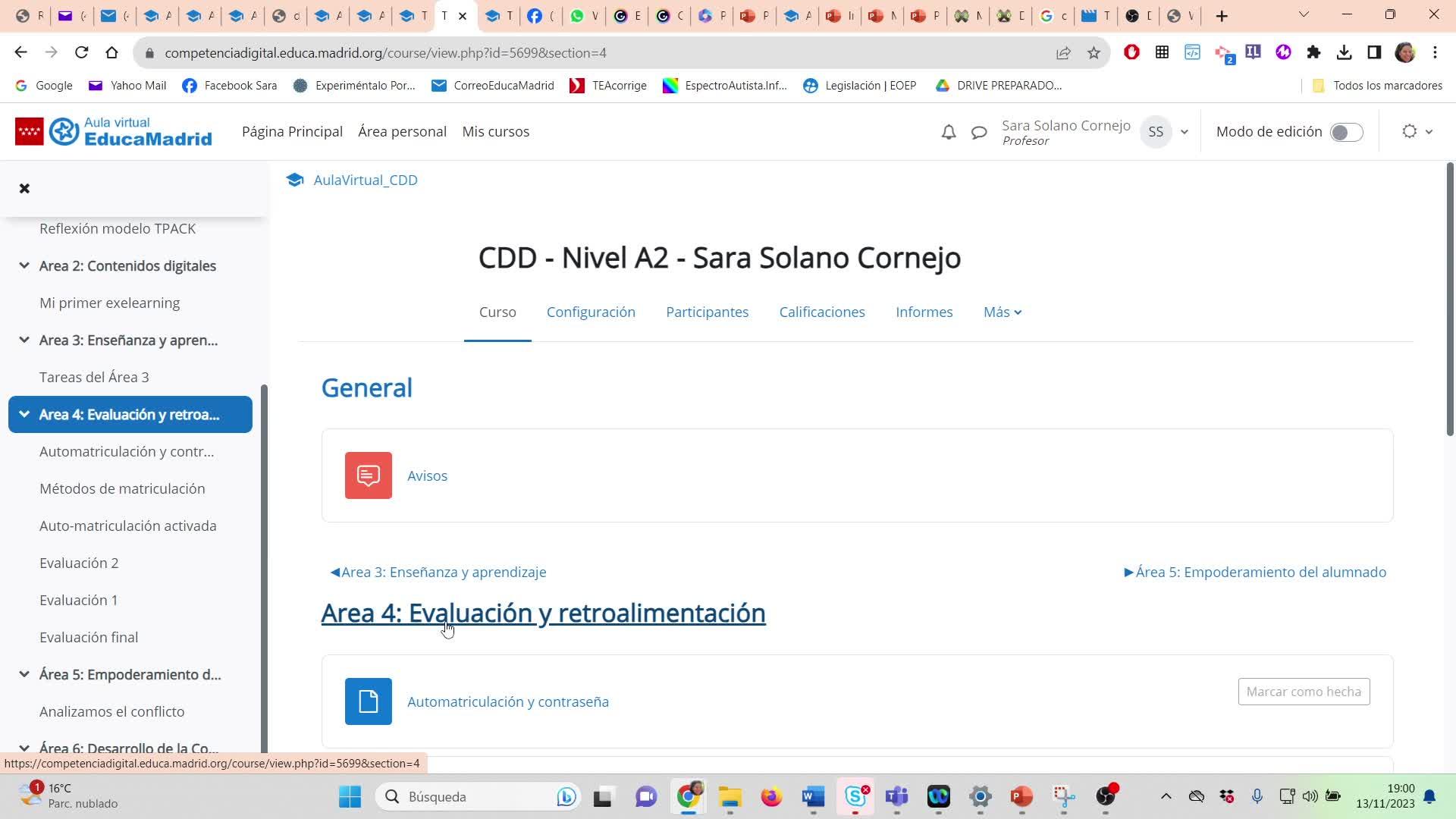Open the Participantes tab
This screenshot has width=1456, height=819.
click(x=707, y=312)
